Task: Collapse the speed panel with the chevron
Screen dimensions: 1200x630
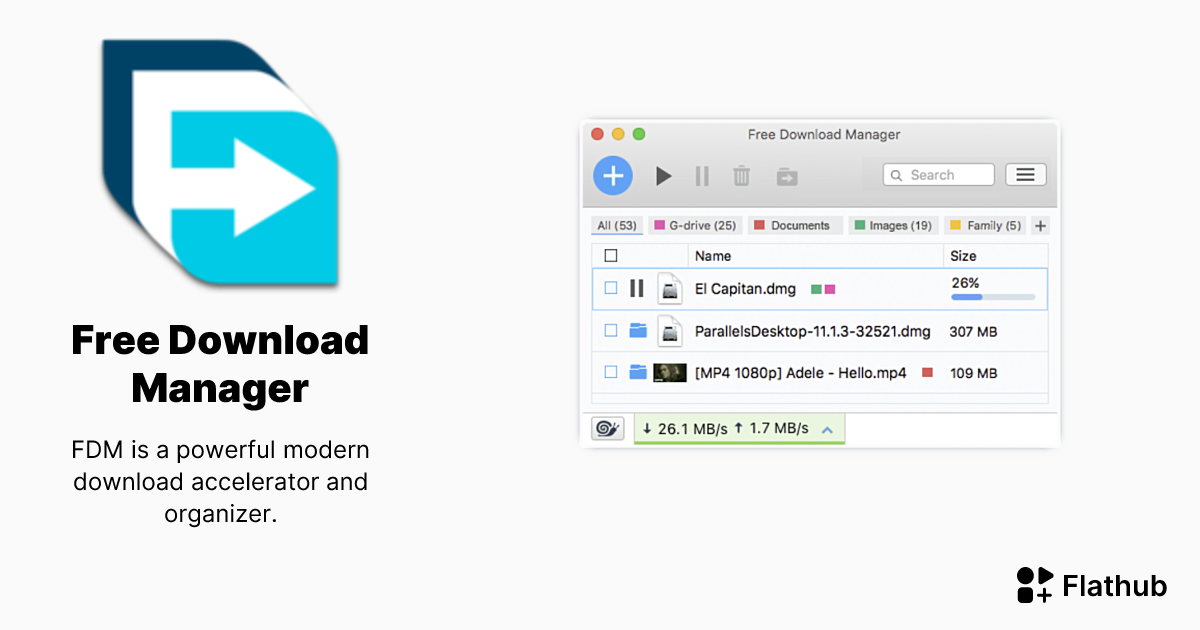Action: tap(827, 428)
